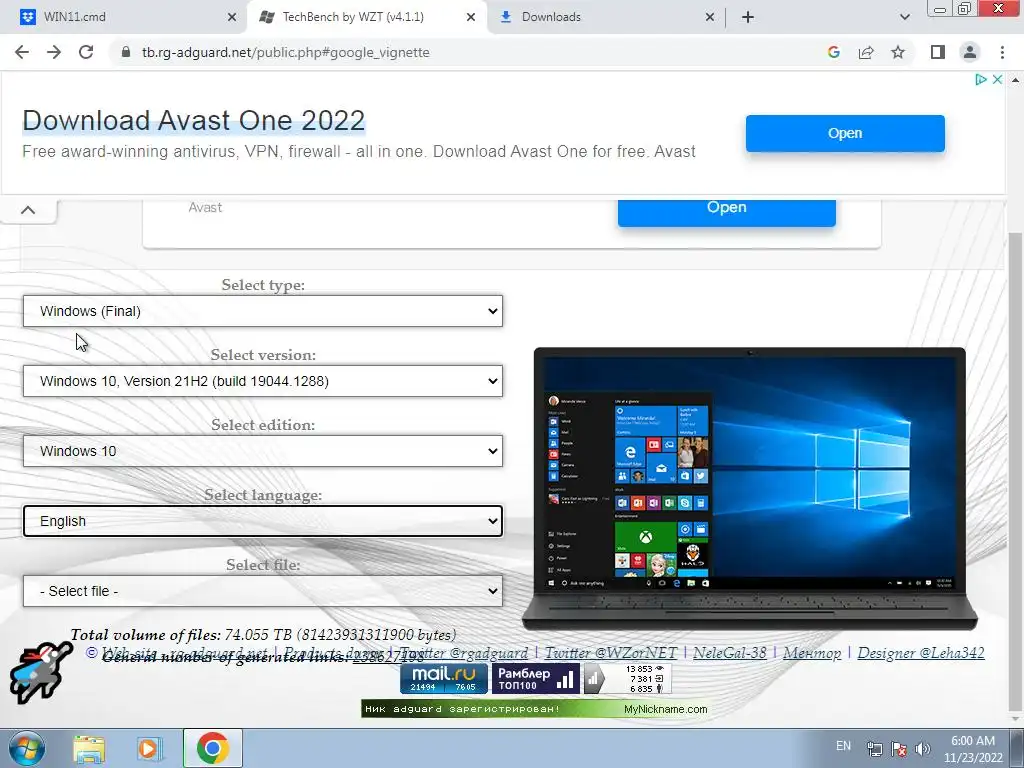
Task: Click the Total volume of files text
Action: [263, 635]
